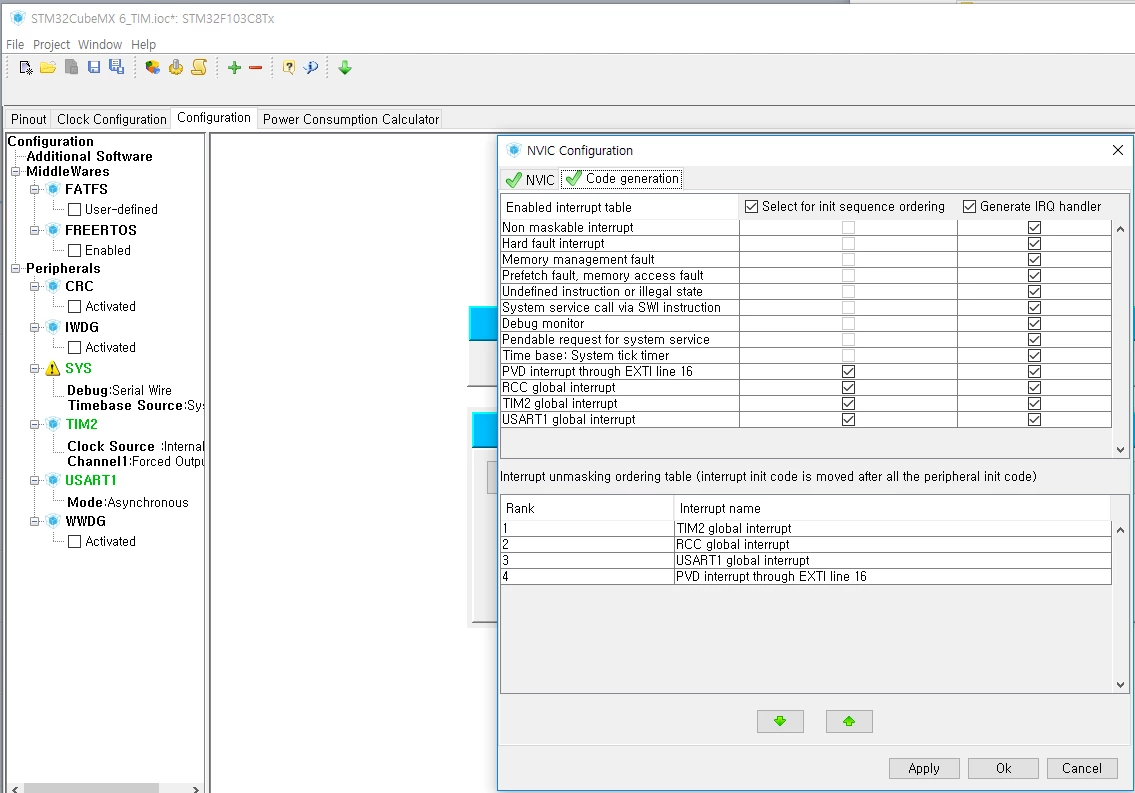This screenshot has height=793, width=1135.
Task: Move interrupt down with green down arrow
Action: click(x=780, y=721)
